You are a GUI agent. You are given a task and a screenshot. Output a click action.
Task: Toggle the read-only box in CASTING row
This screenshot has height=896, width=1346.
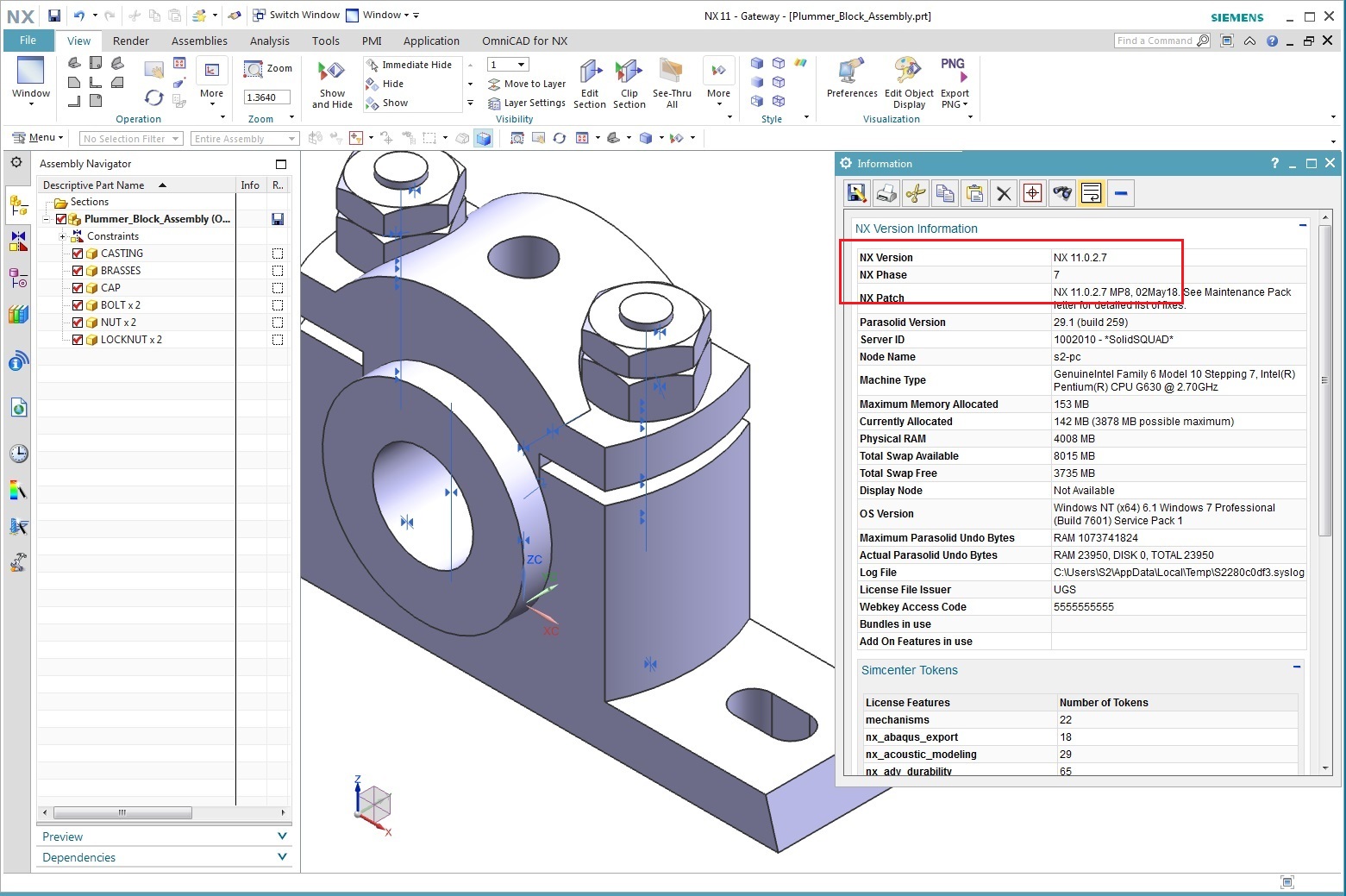pyautogui.click(x=278, y=254)
